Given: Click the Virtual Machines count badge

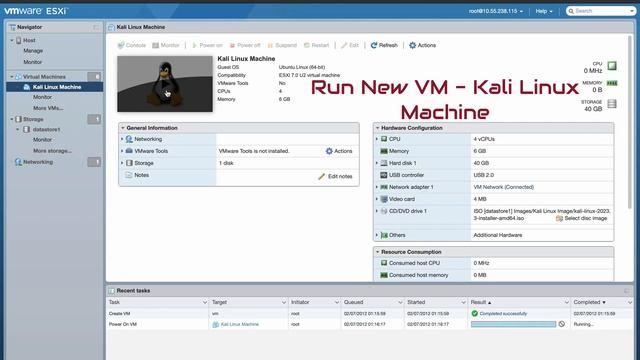Looking at the screenshot, I should (x=94, y=77).
